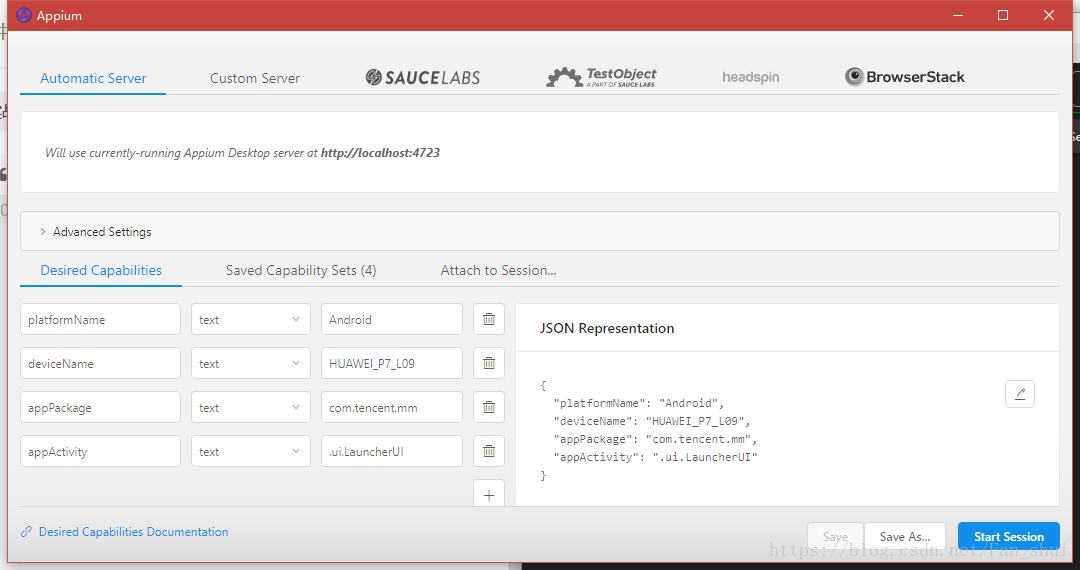Click the disabled Save button
The image size is (1080, 570).
[835, 536]
